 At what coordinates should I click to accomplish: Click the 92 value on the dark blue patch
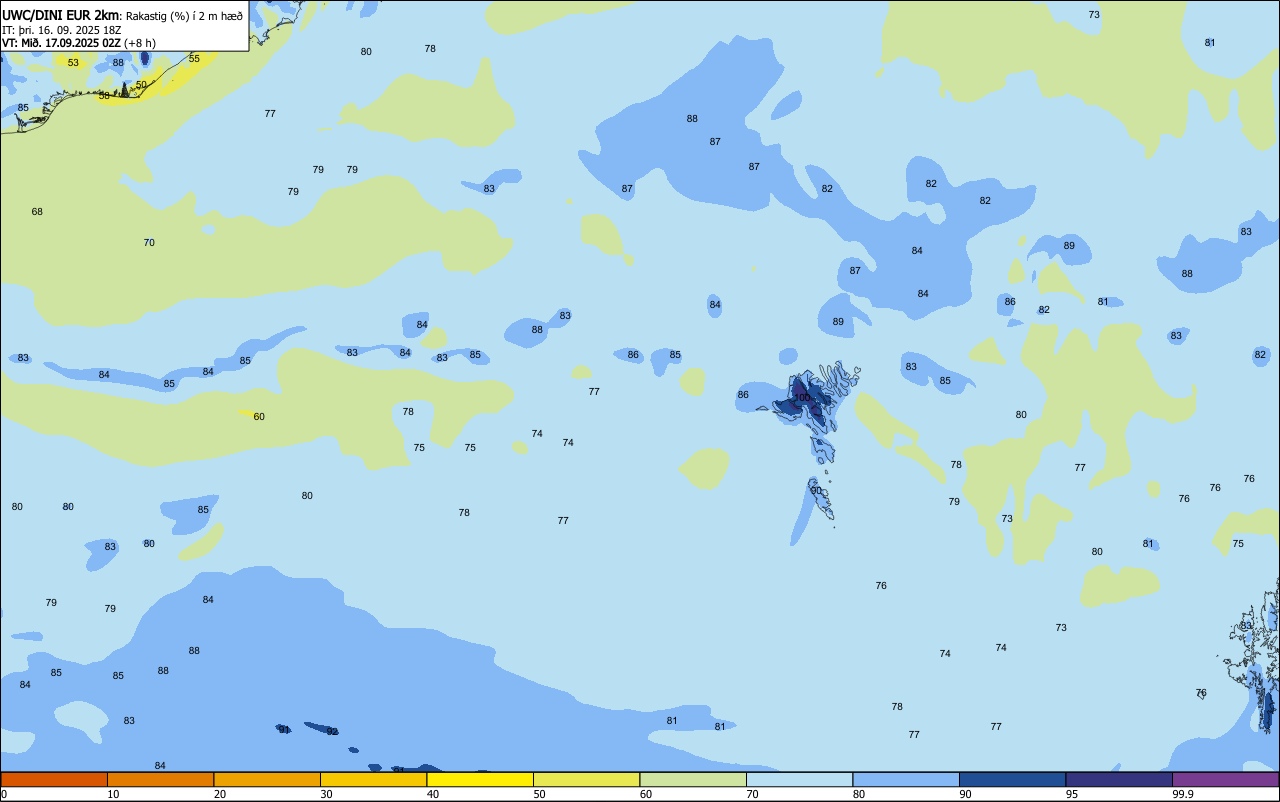(x=332, y=732)
